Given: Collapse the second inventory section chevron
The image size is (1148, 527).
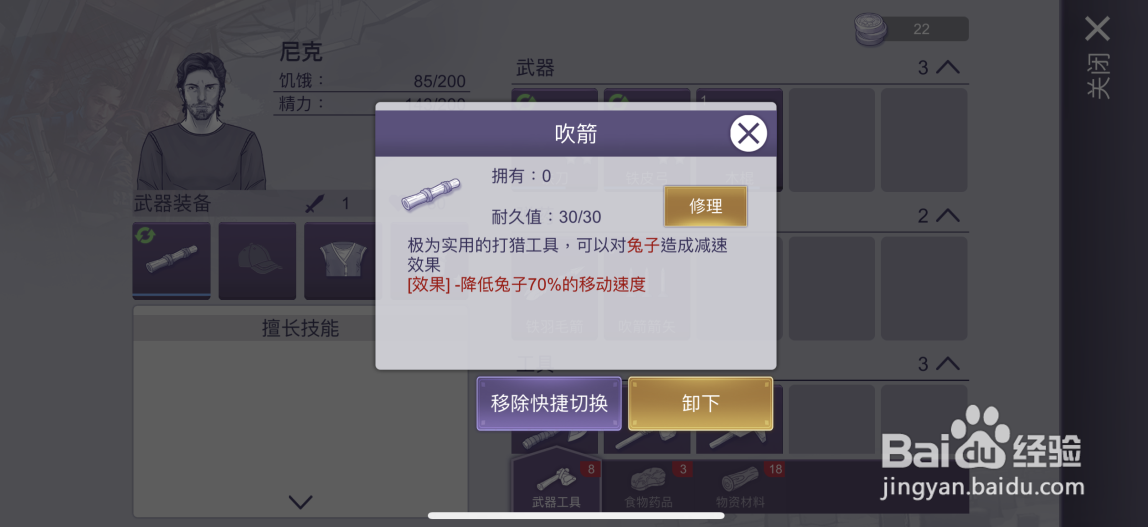Looking at the screenshot, I should tap(948, 215).
